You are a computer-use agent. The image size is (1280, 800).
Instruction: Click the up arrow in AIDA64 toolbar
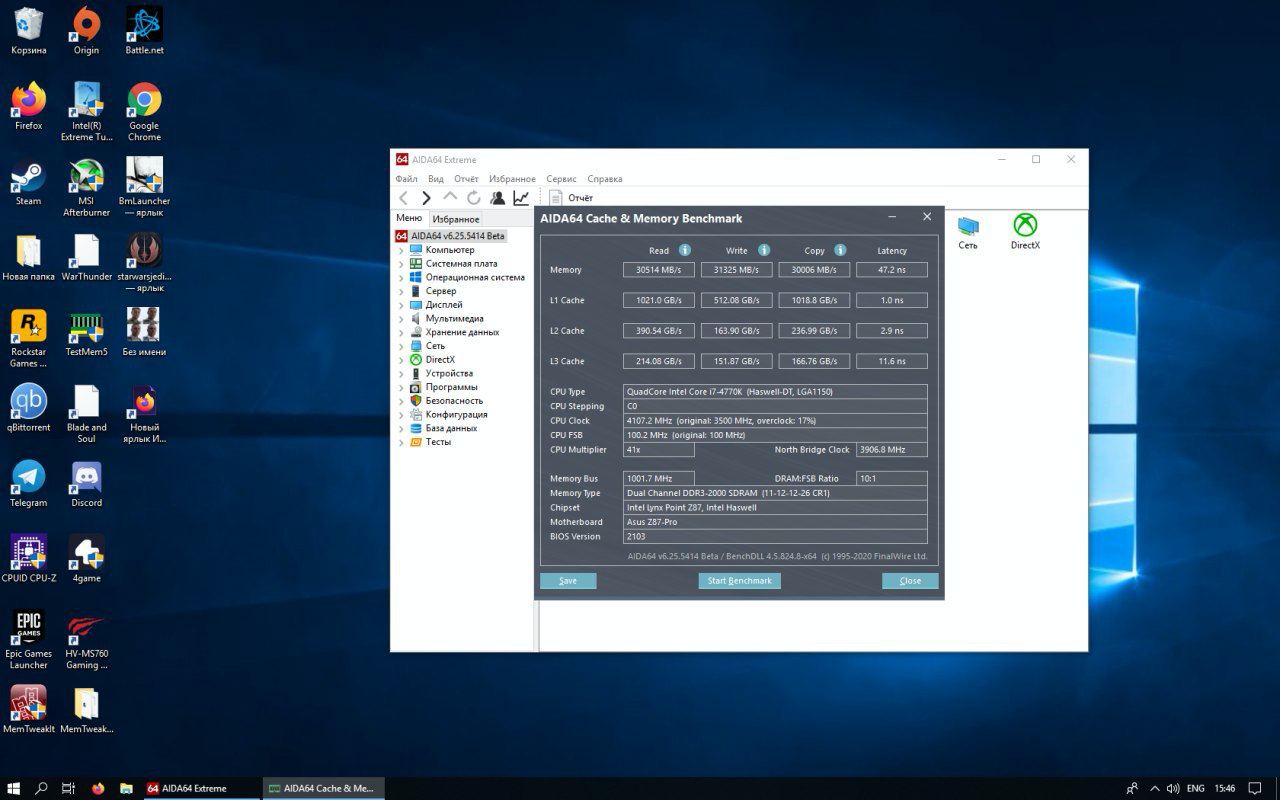(450, 198)
